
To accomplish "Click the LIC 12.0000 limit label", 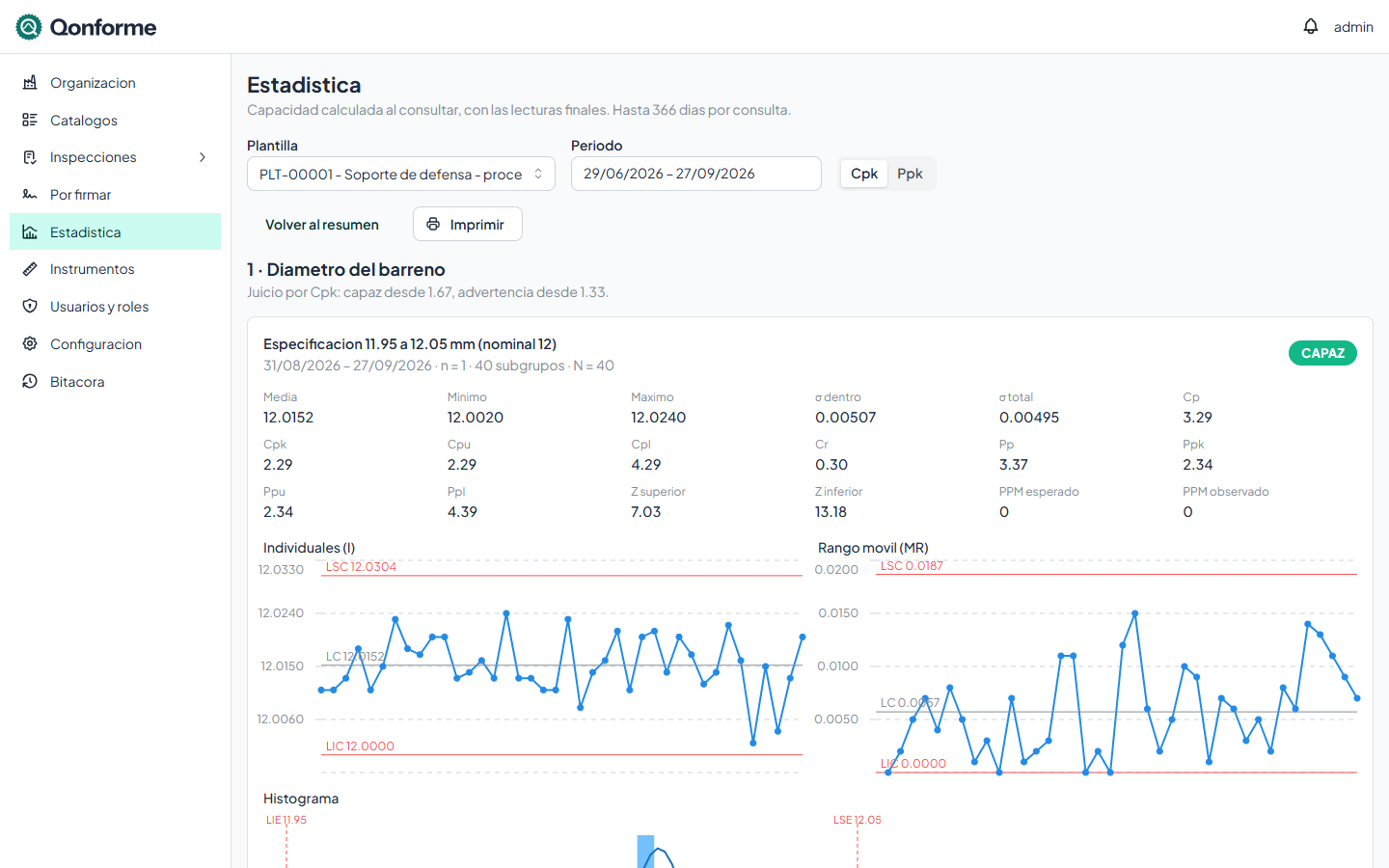I will tap(360, 746).
